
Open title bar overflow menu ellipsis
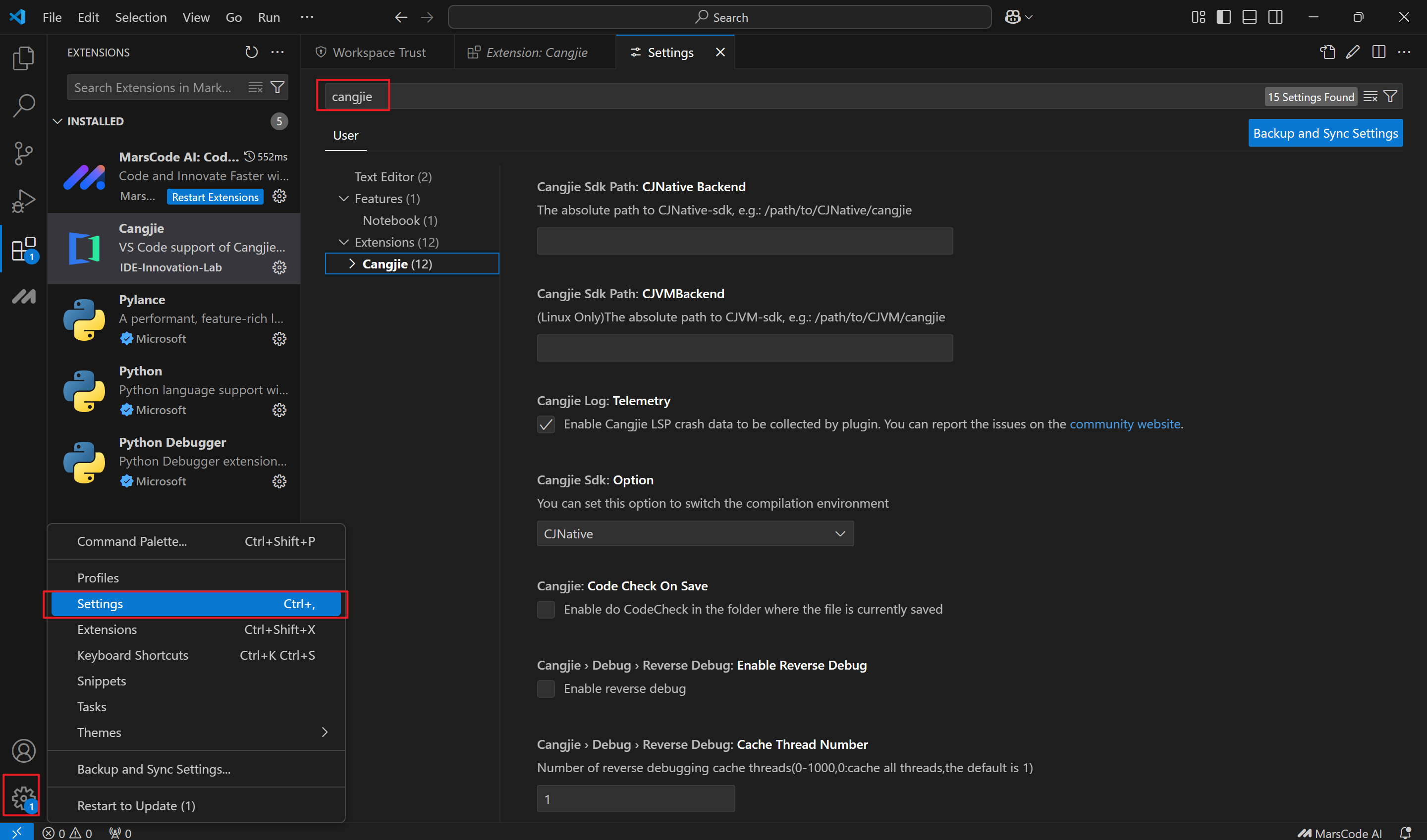coord(307,17)
